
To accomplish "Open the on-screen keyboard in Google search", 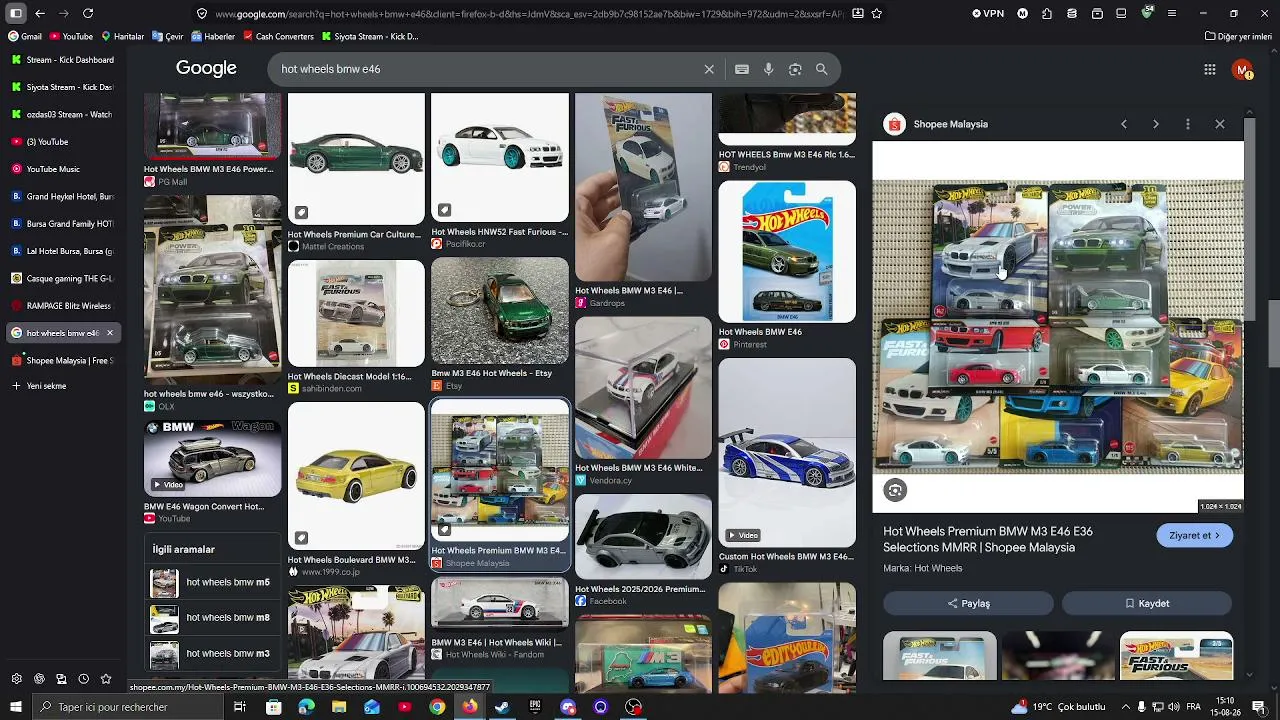I will click(x=742, y=69).
